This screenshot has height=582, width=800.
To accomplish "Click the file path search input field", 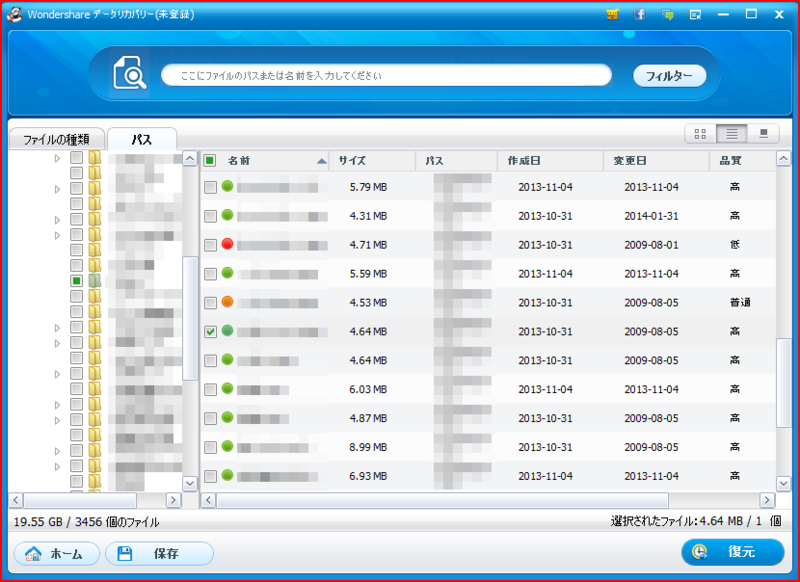I will [386, 75].
